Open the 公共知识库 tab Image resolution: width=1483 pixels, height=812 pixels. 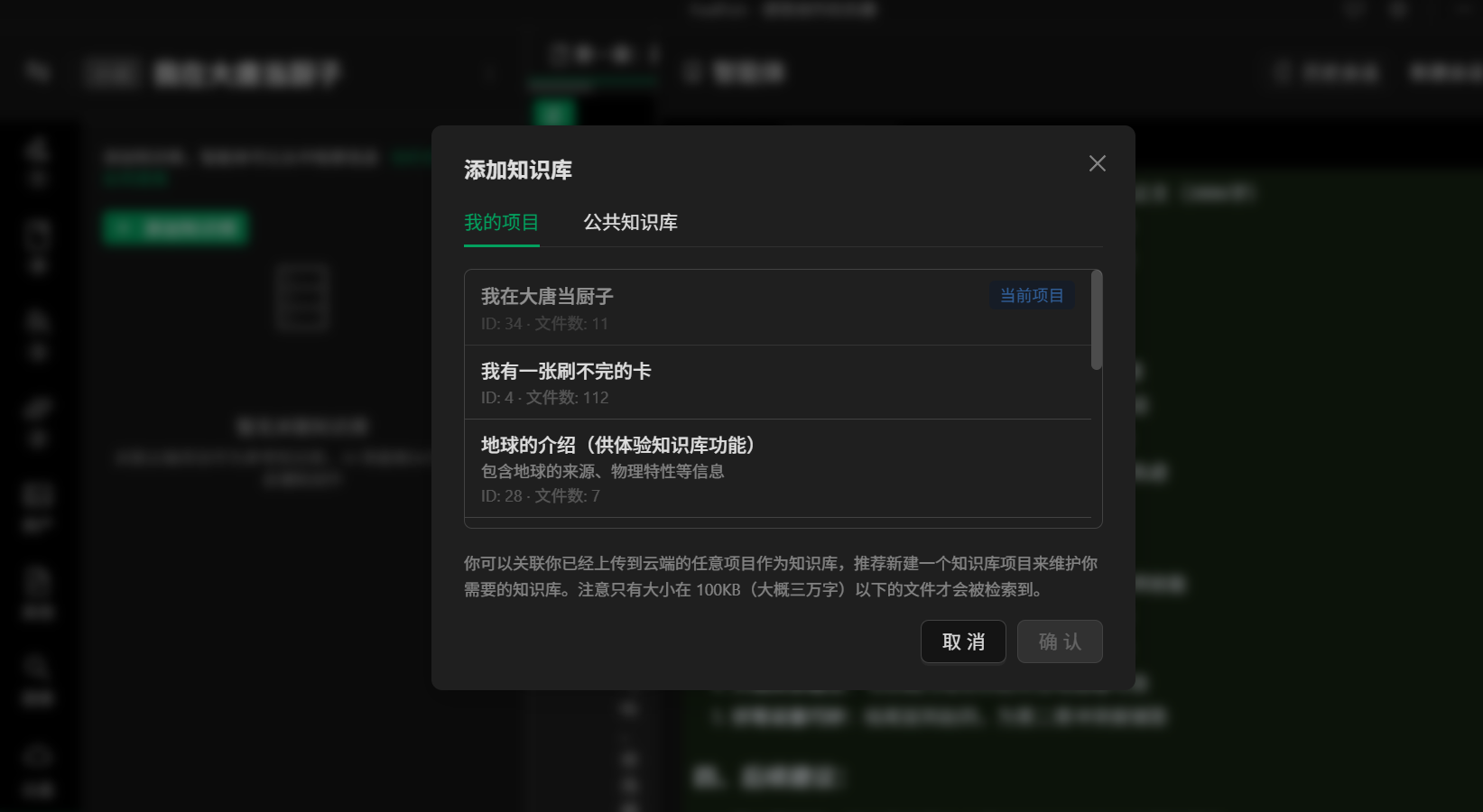tap(630, 222)
